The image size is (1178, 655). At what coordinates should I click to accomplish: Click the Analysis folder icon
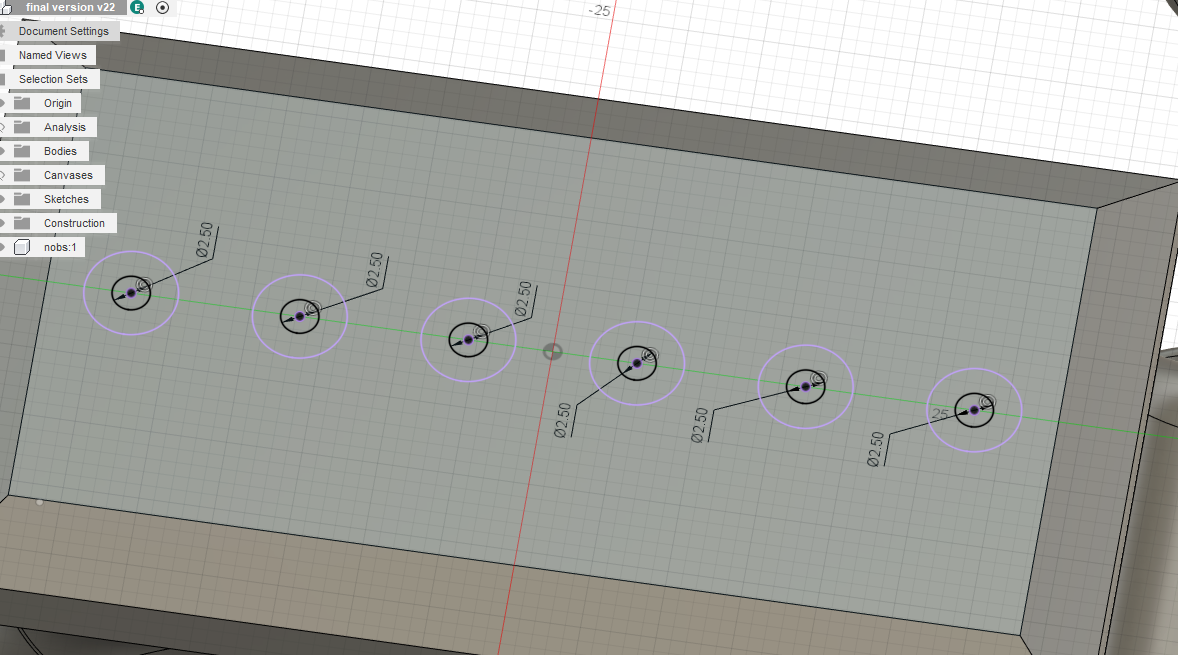(x=23, y=127)
